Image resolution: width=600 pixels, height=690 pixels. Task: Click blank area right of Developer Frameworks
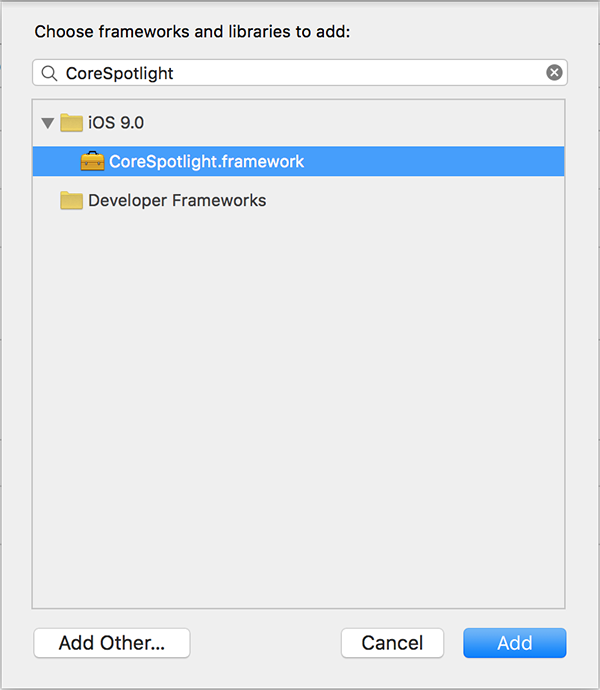coord(420,200)
